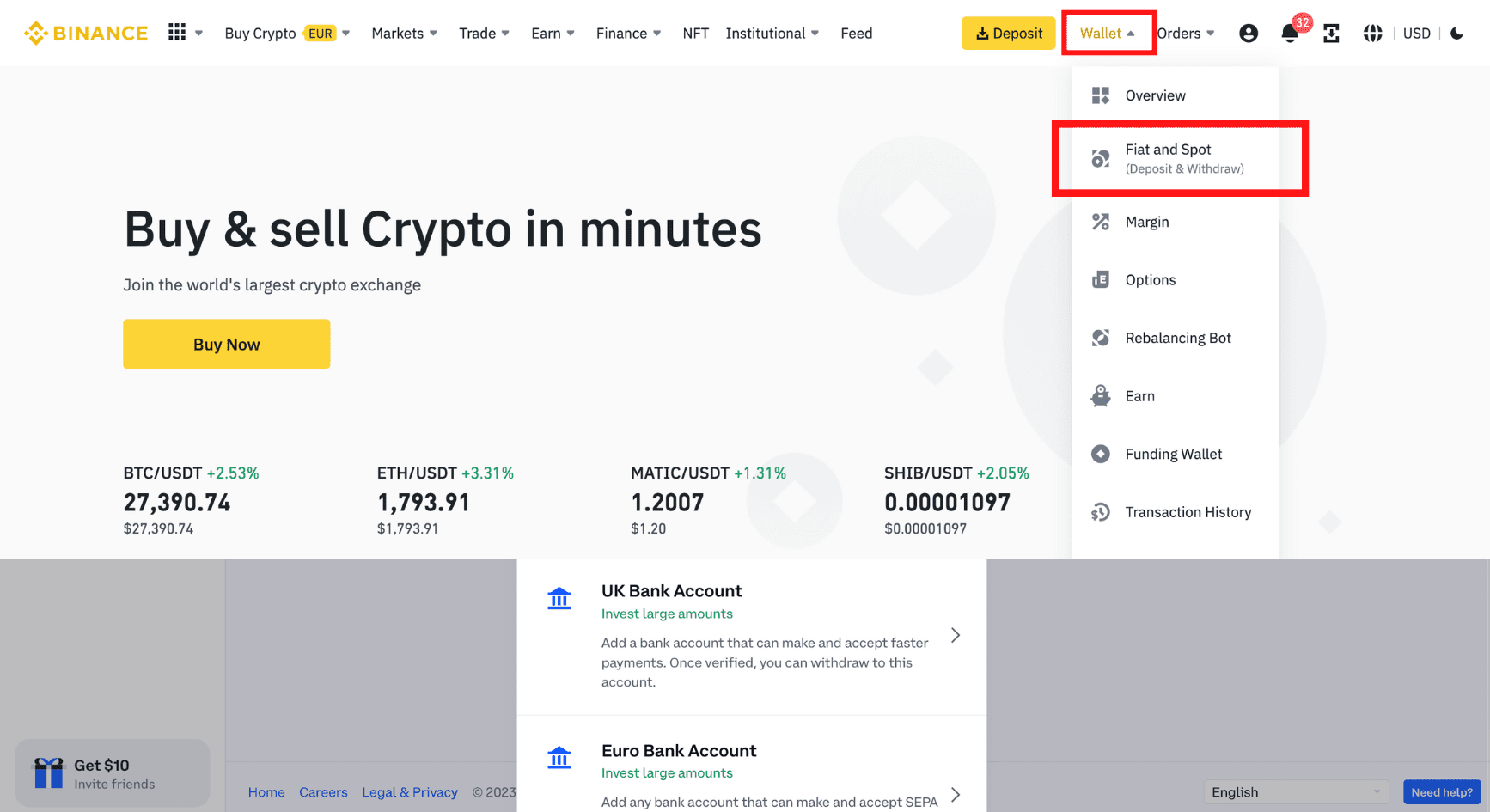Switch currency by clicking USD

tap(1416, 33)
